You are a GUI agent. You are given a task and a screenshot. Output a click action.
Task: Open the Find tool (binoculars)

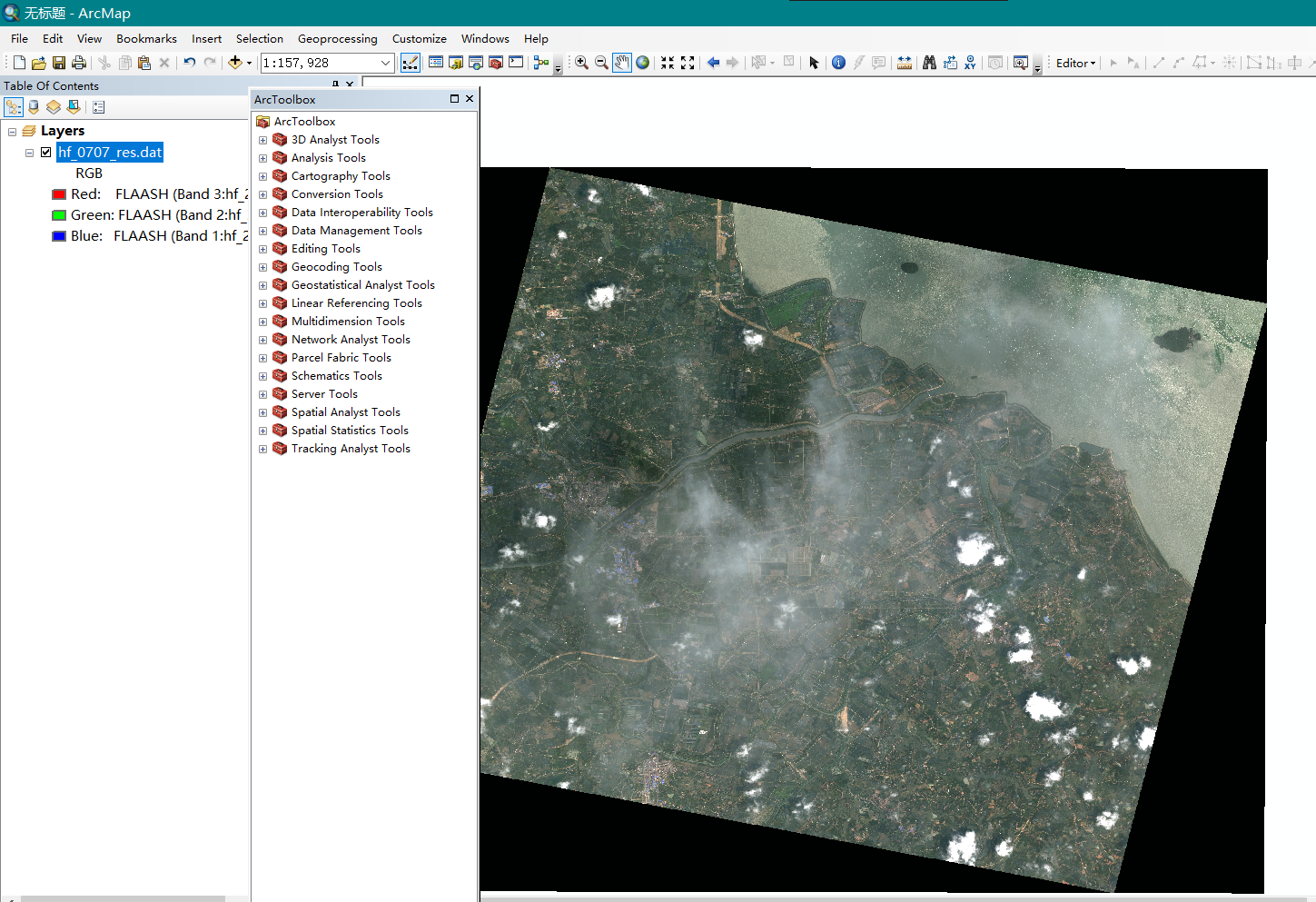point(929,63)
